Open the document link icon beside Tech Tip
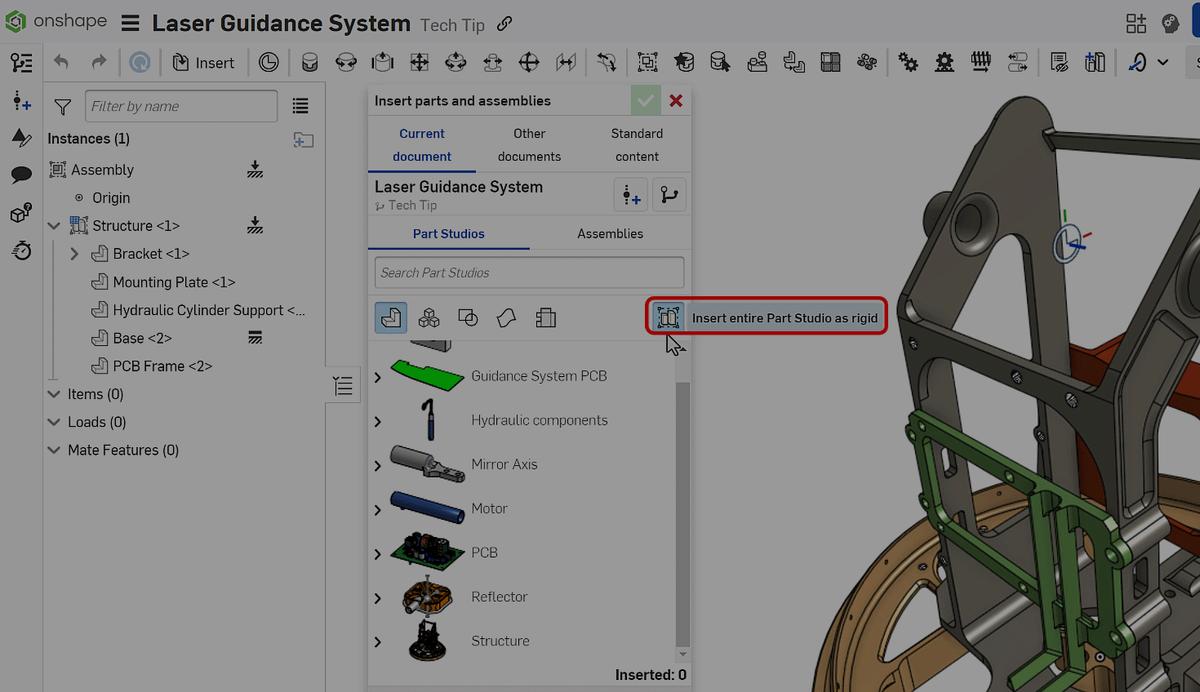This screenshot has width=1200, height=692. click(x=504, y=24)
